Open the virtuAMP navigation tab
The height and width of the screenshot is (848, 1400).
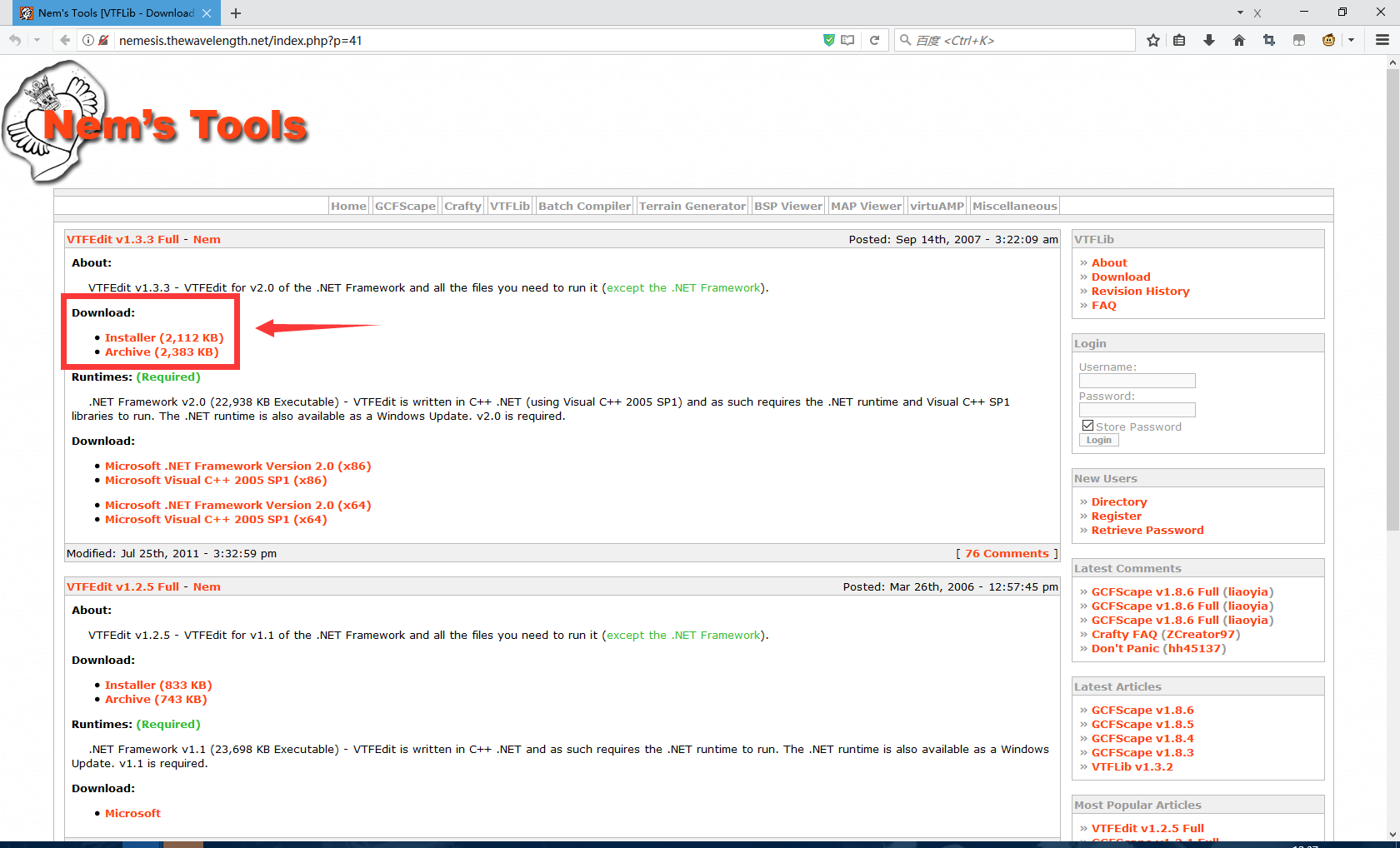937,206
